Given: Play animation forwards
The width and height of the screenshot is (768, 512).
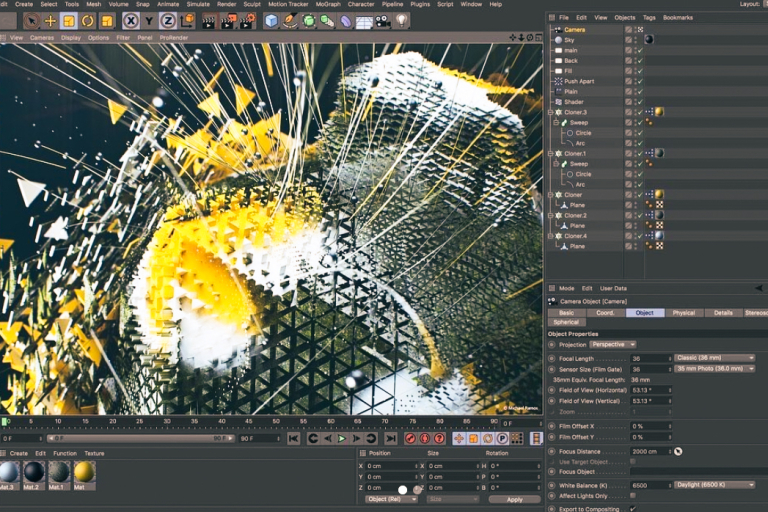Looking at the screenshot, I should (x=342, y=439).
